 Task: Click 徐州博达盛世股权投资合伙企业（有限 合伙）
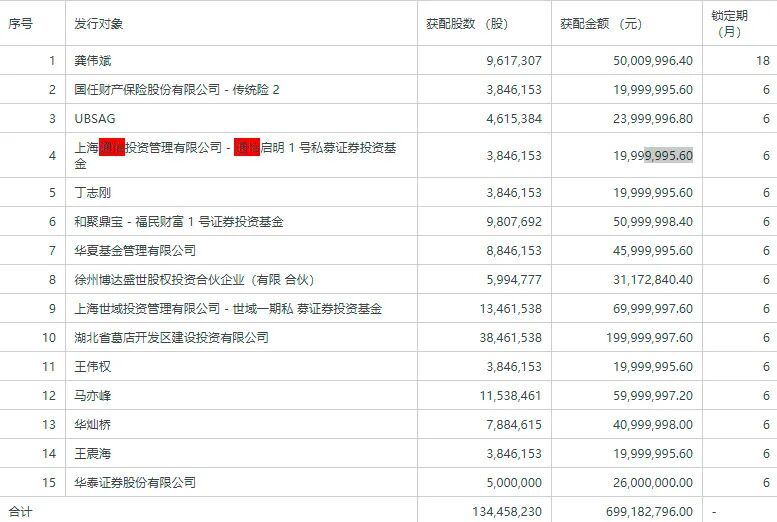click(194, 280)
